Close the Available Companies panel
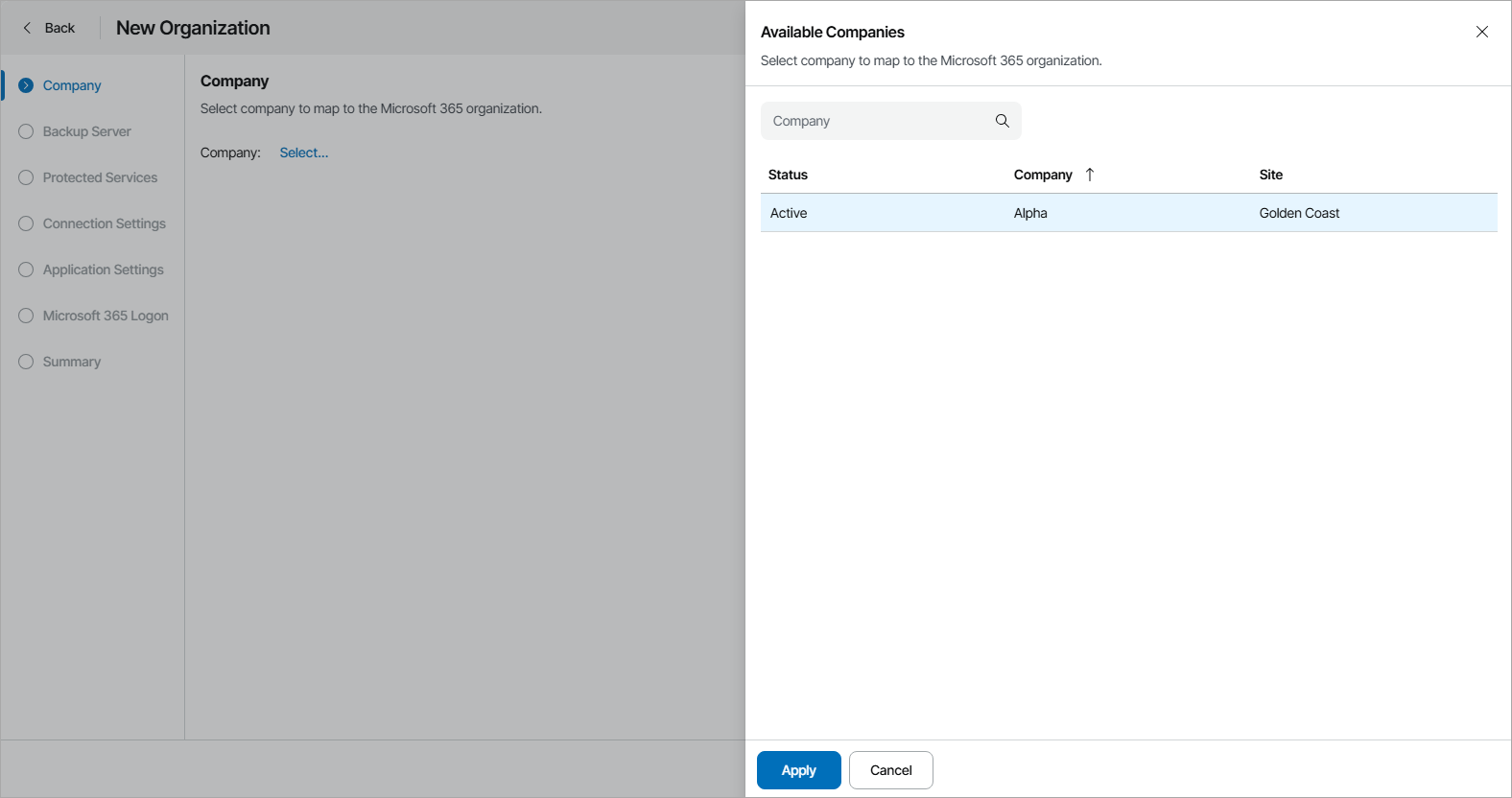1512x798 pixels. [1481, 32]
